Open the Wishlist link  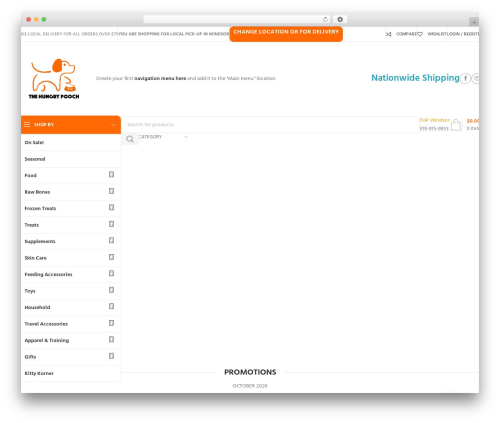pyautogui.click(x=437, y=34)
